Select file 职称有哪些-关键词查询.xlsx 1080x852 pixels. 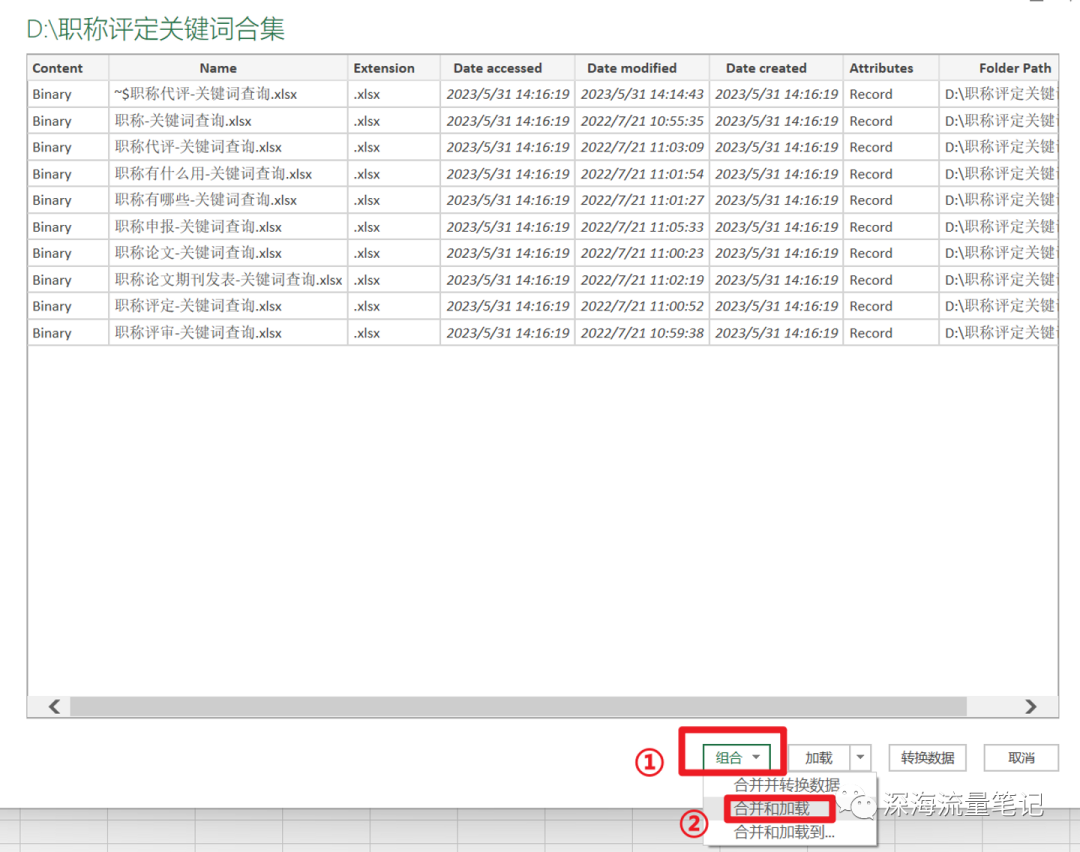click(205, 200)
